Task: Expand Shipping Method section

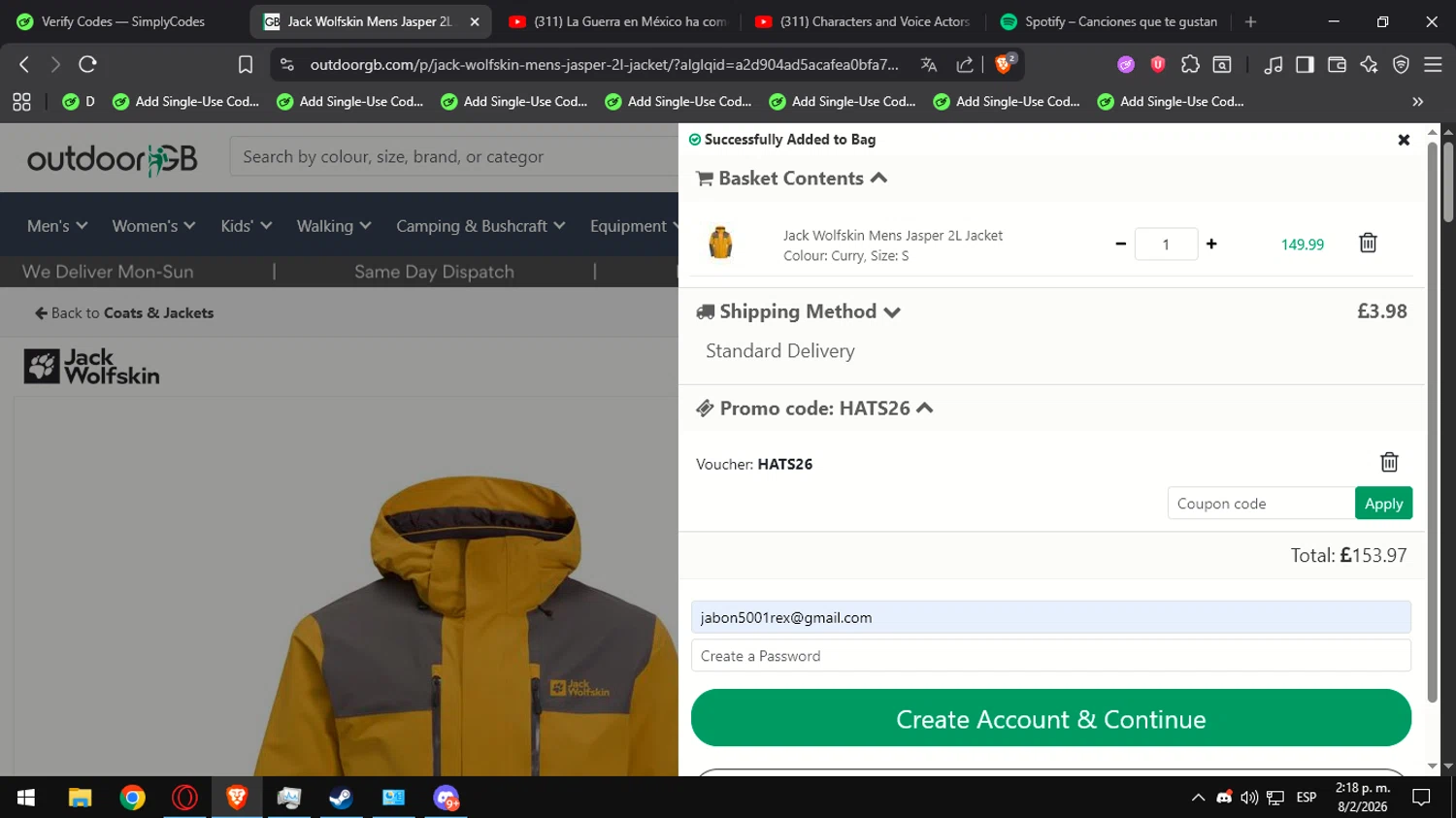Action: pos(799,311)
